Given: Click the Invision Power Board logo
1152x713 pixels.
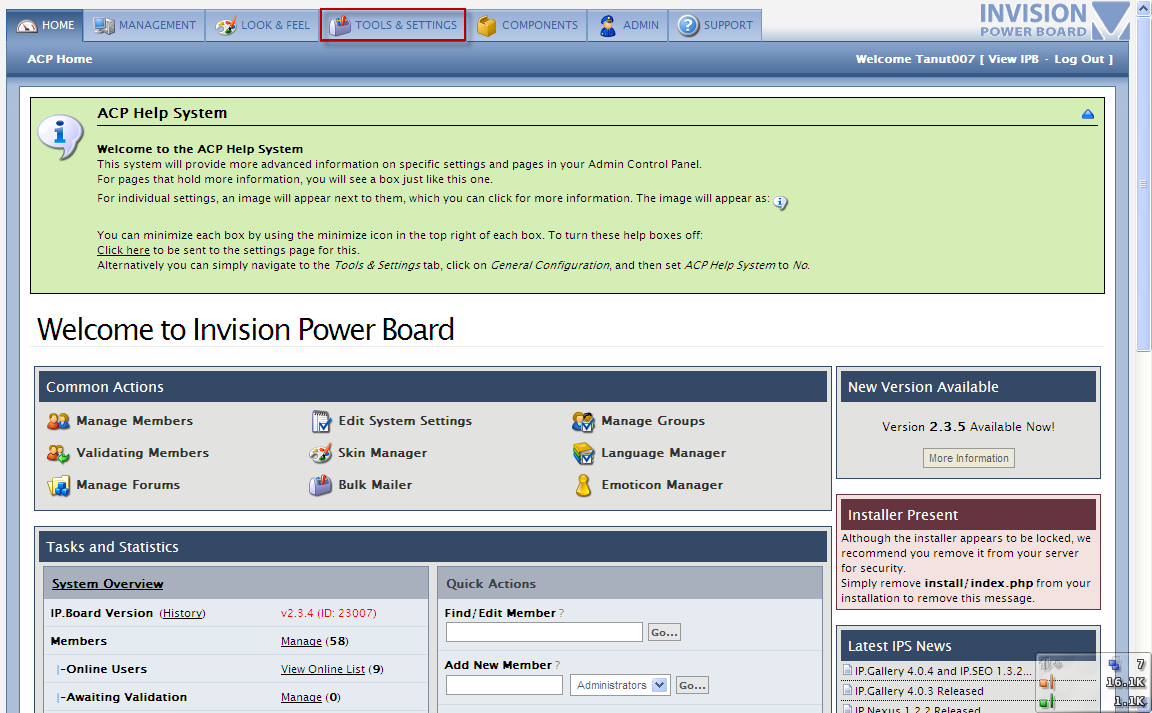Looking at the screenshot, I should 1054,21.
